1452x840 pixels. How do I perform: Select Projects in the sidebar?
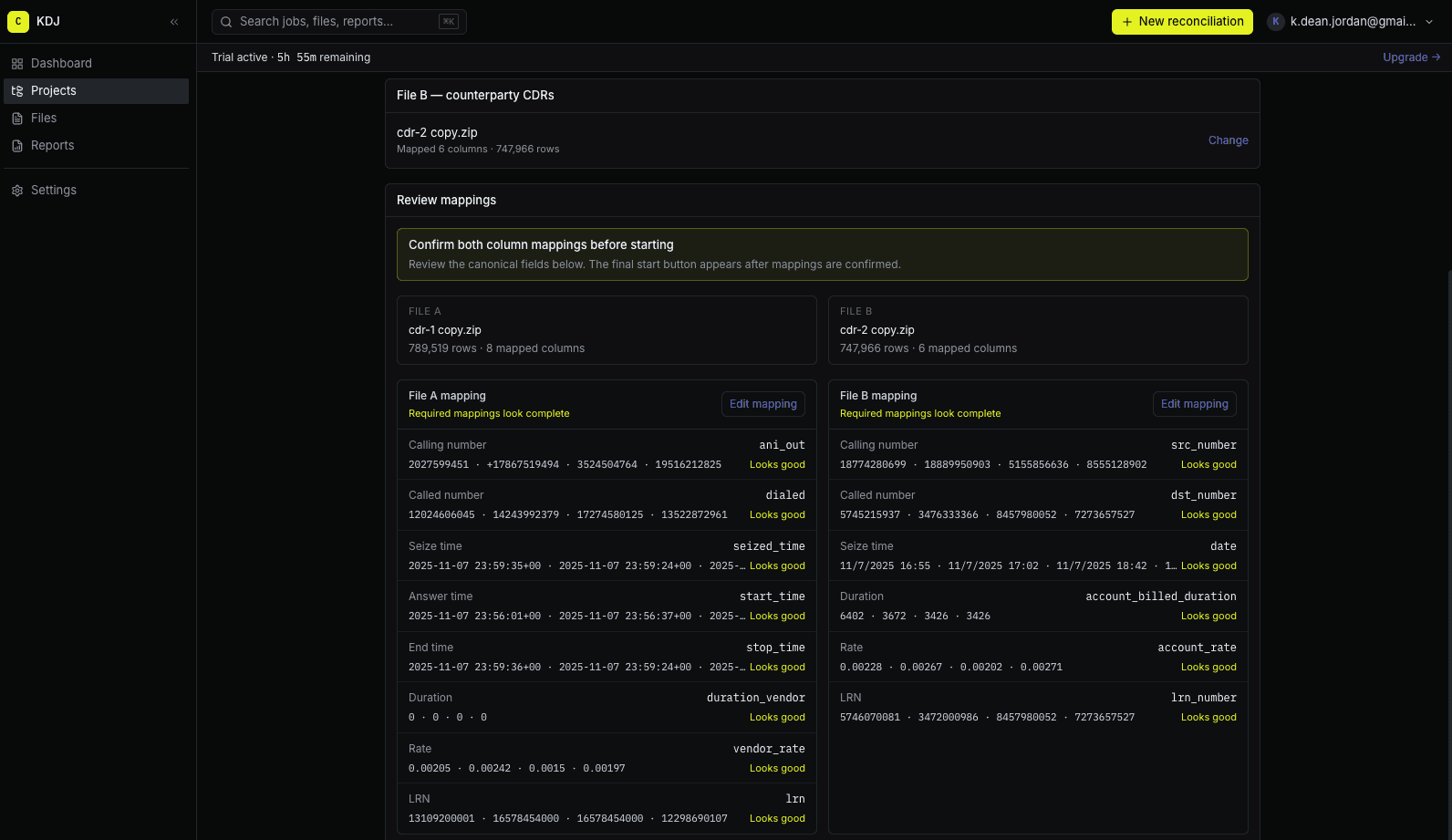(96, 90)
